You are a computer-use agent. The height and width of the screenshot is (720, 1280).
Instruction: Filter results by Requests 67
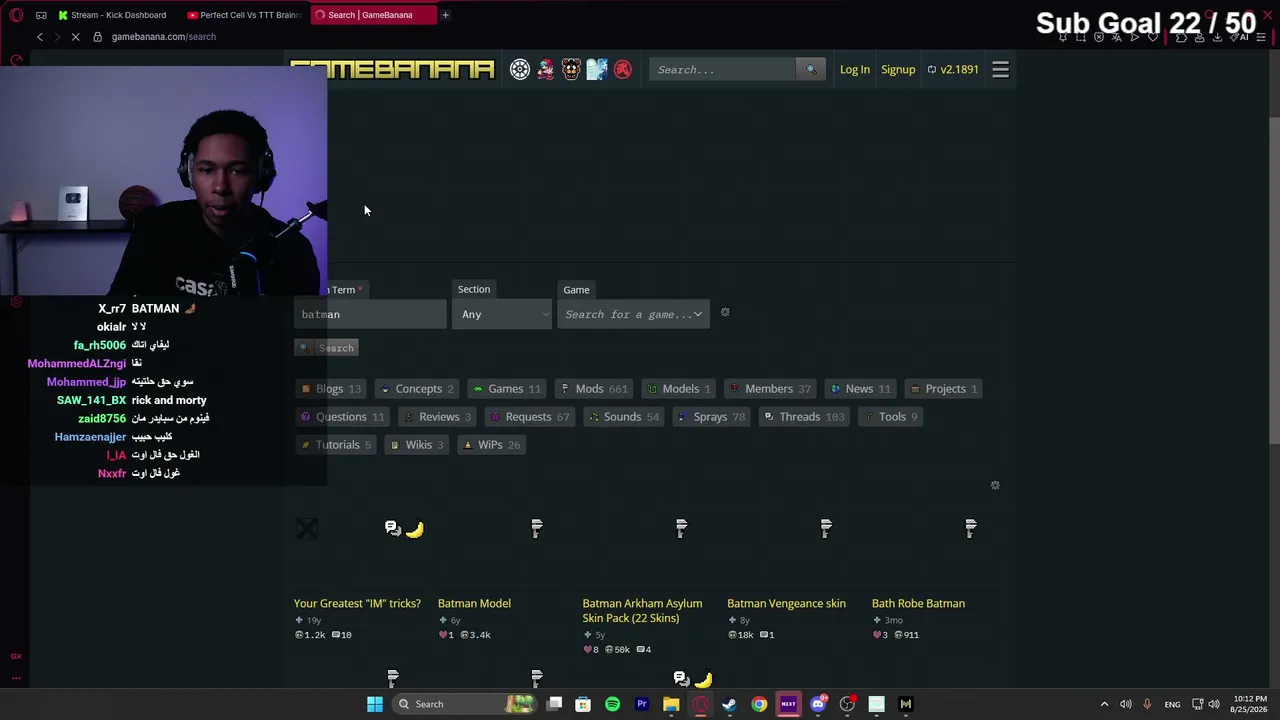[529, 417]
